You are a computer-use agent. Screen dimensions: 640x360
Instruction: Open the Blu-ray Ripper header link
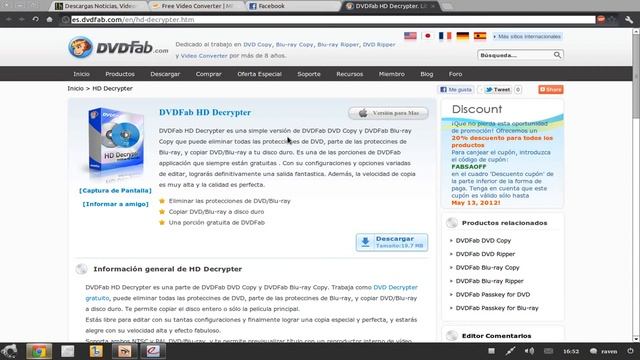(338, 44)
